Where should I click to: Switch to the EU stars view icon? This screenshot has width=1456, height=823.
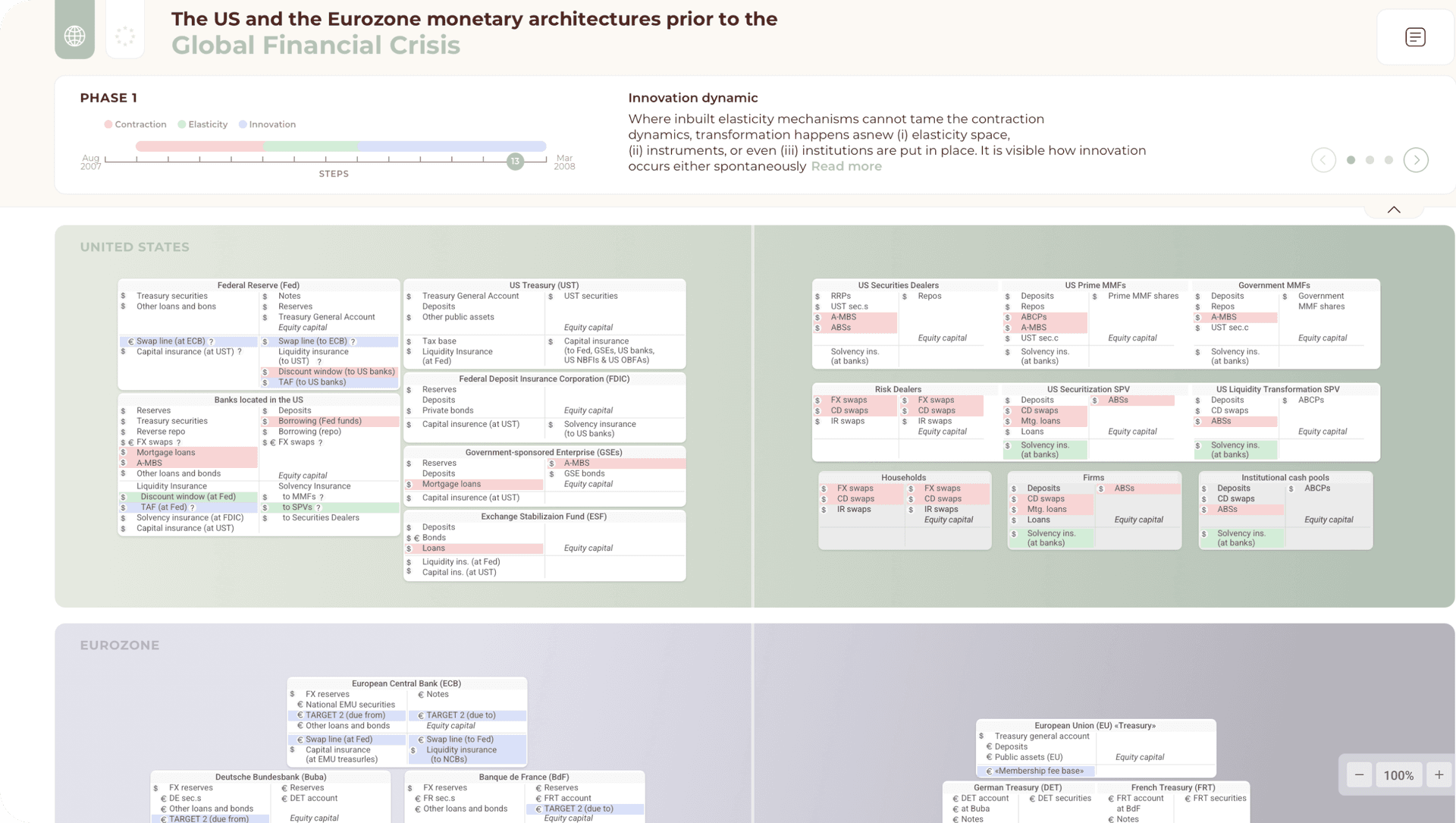coord(124,34)
